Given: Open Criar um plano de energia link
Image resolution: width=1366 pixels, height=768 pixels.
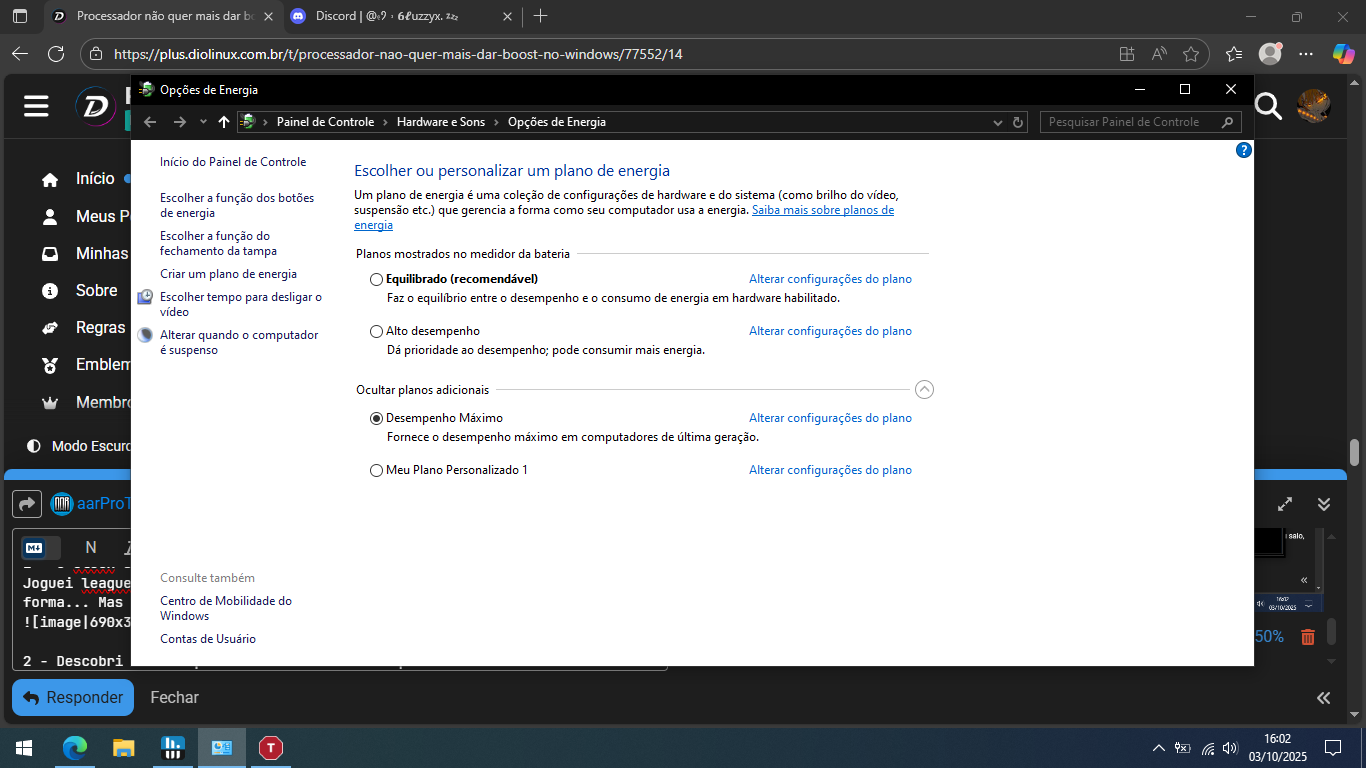Looking at the screenshot, I should click(x=228, y=274).
